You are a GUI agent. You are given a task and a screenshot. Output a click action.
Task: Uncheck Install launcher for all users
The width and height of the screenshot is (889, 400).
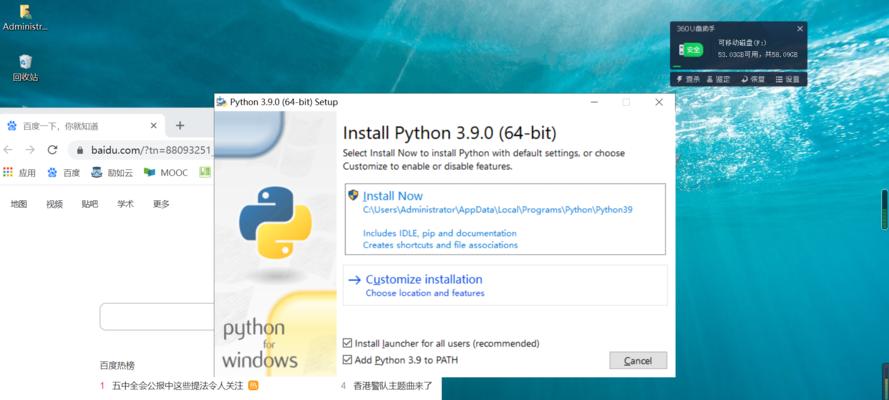(348, 343)
